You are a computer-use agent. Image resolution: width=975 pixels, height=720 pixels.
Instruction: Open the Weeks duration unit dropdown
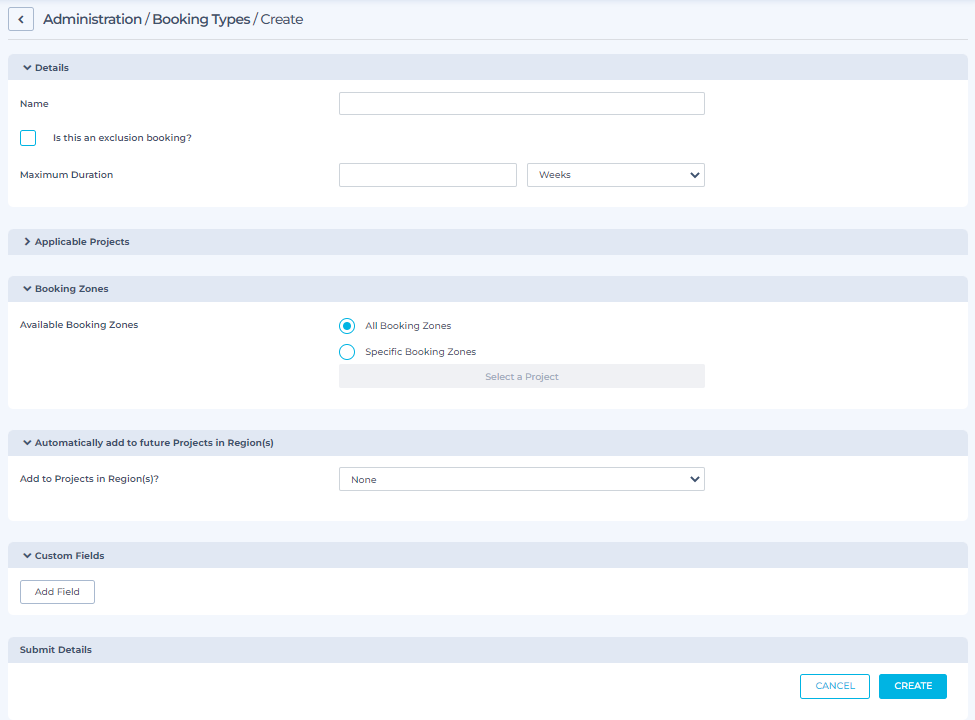pos(615,175)
